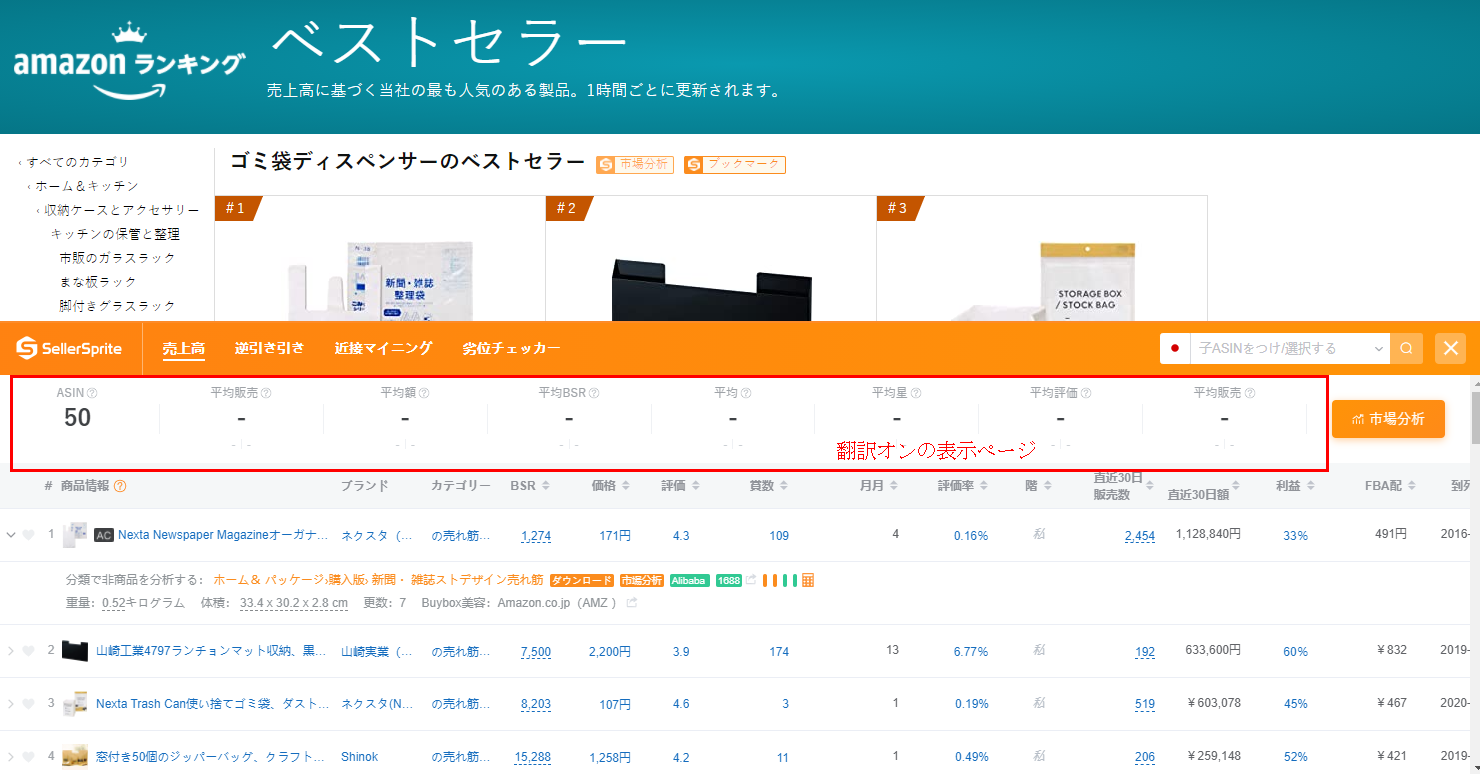Open the 子ASIN select dropdown

[1289, 348]
